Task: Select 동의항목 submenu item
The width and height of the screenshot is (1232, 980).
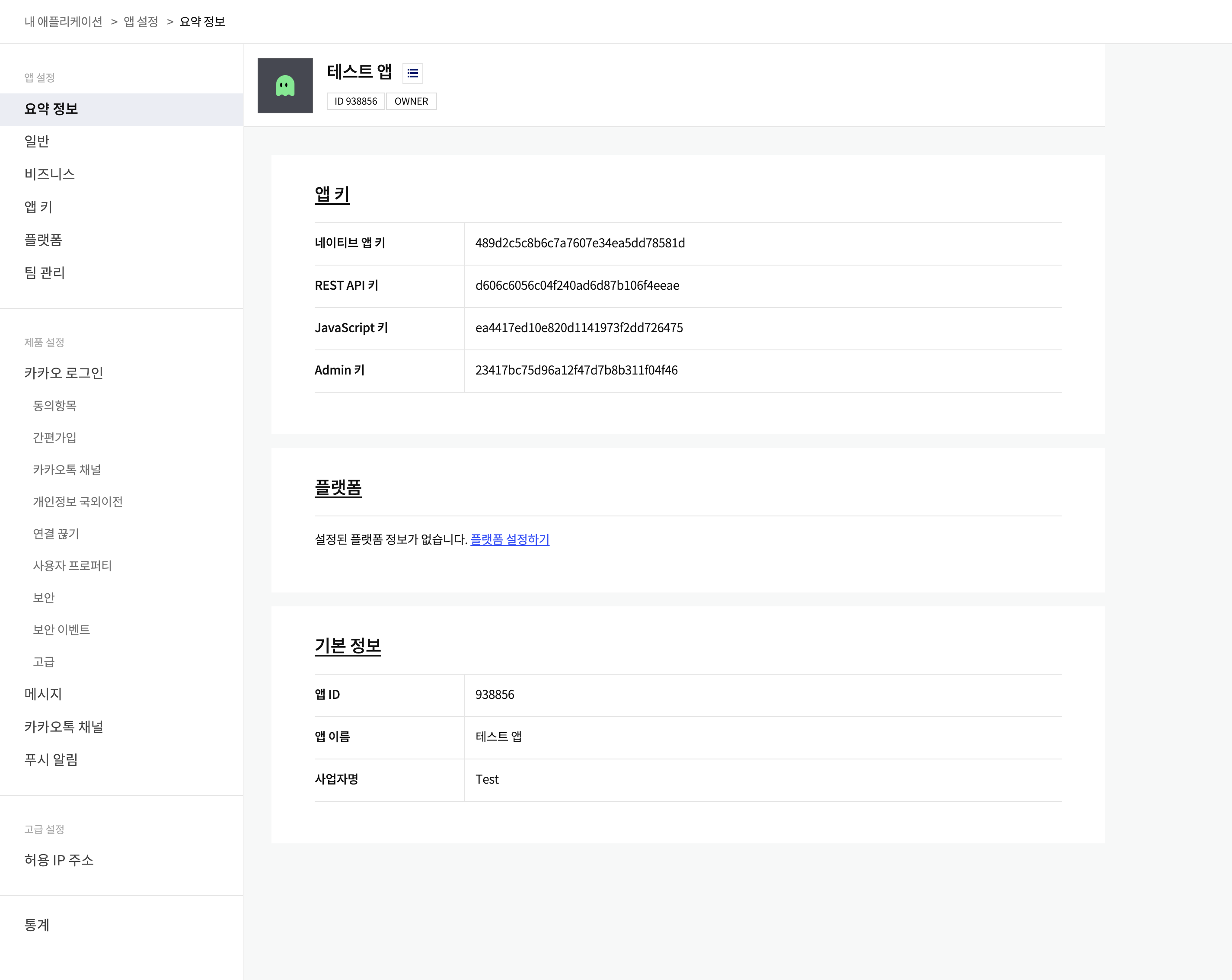Action: [x=55, y=405]
